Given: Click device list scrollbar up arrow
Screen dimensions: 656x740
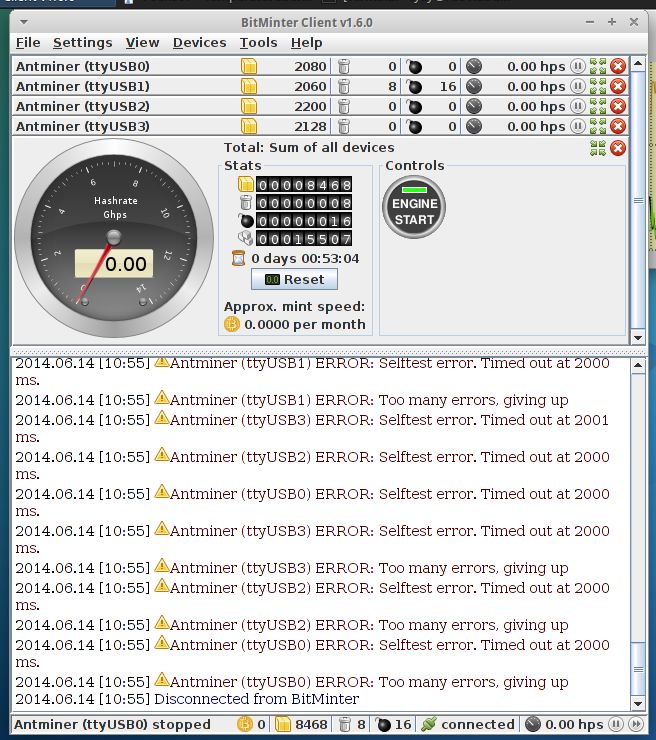Looking at the screenshot, I should [x=638, y=63].
